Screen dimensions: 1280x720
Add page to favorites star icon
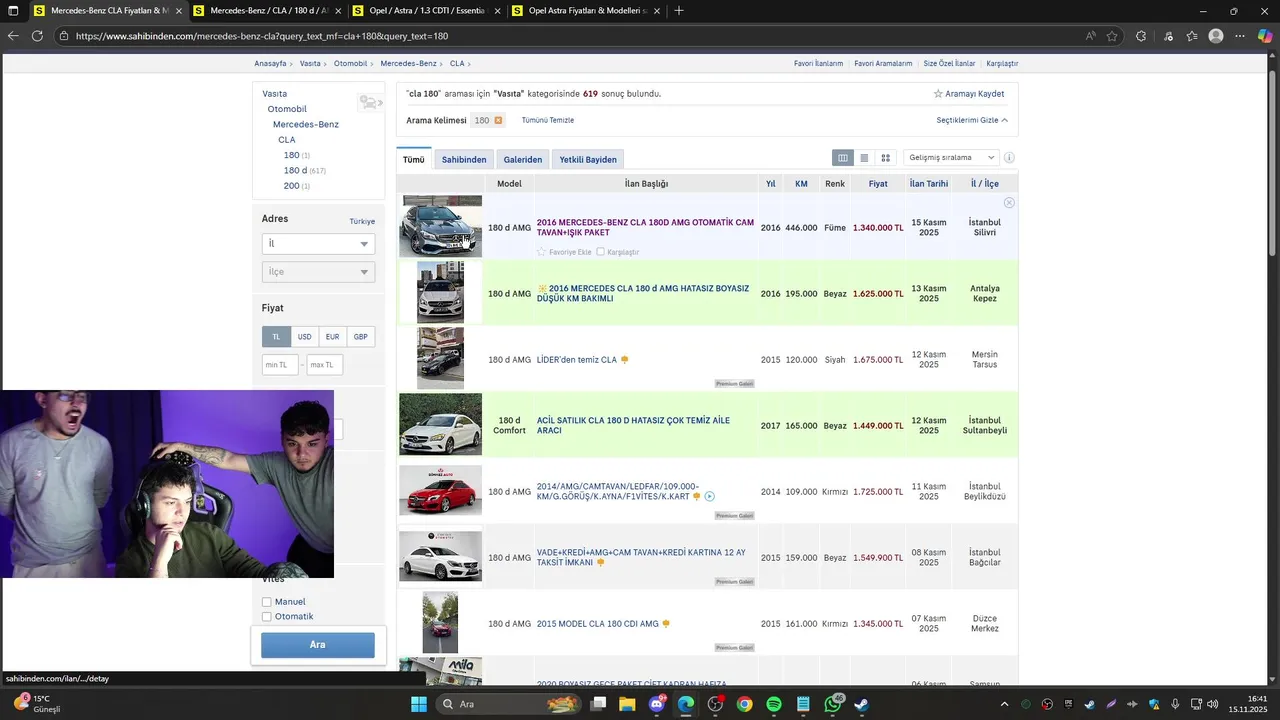point(1112,36)
